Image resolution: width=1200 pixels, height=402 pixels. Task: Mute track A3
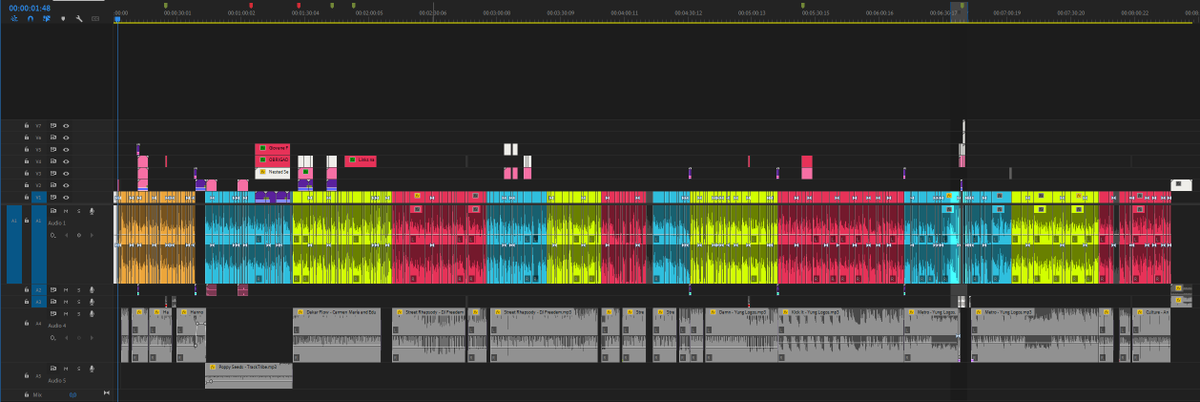[66, 301]
